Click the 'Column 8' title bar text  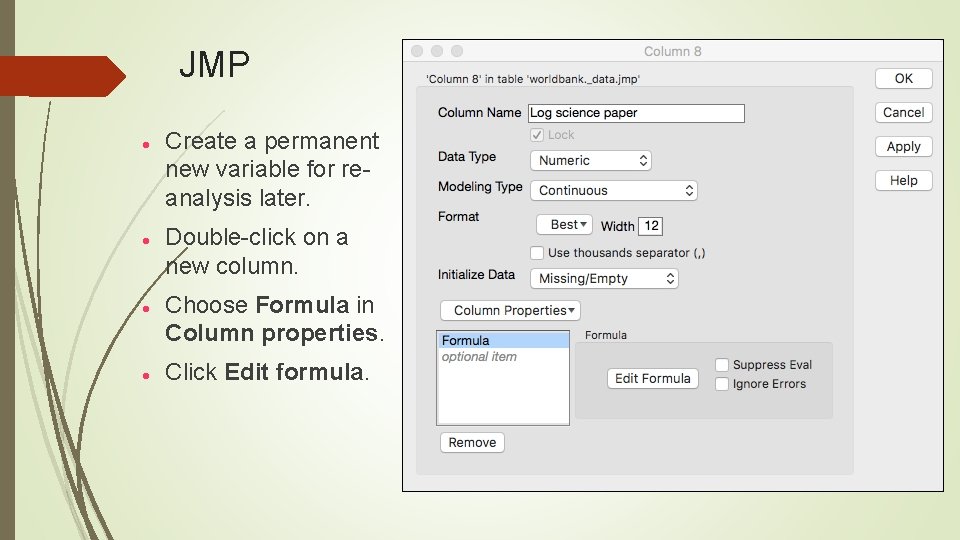(x=672, y=51)
